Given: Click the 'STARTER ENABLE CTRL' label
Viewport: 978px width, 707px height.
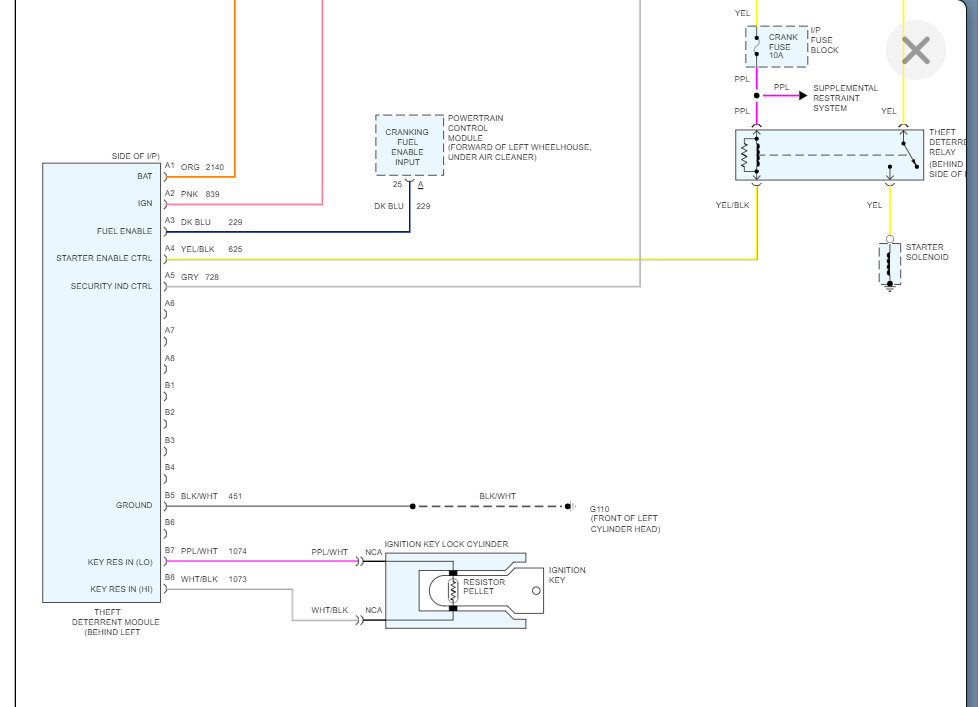Looking at the screenshot, I should pos(104,258).
